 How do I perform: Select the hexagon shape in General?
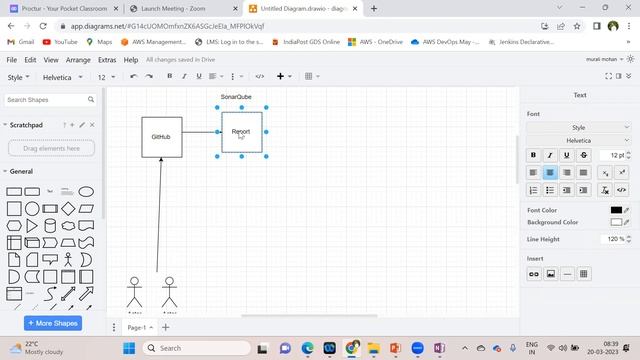point(14,226)
